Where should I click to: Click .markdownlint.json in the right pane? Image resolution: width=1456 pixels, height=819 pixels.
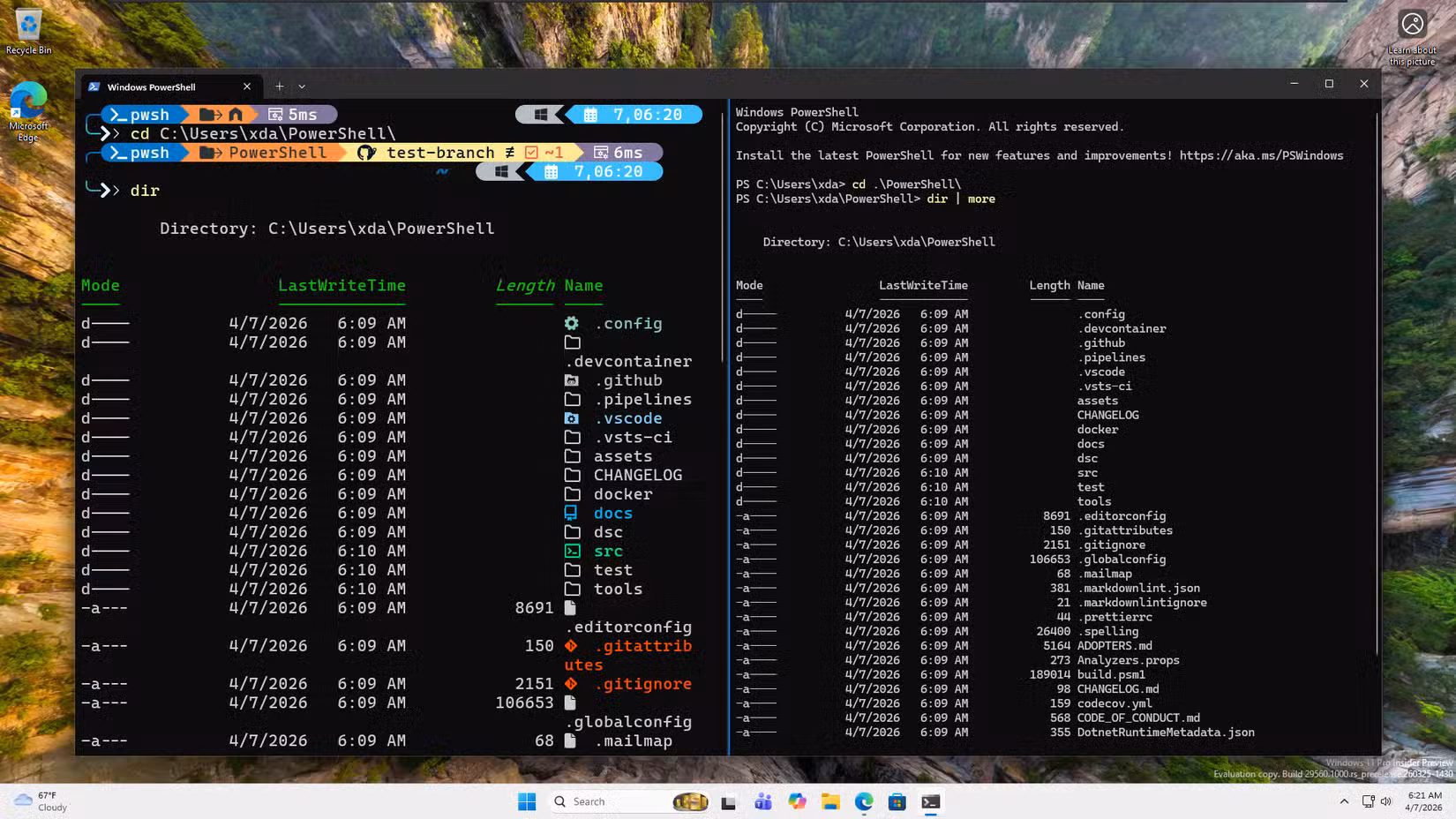tap(1138, 588)
